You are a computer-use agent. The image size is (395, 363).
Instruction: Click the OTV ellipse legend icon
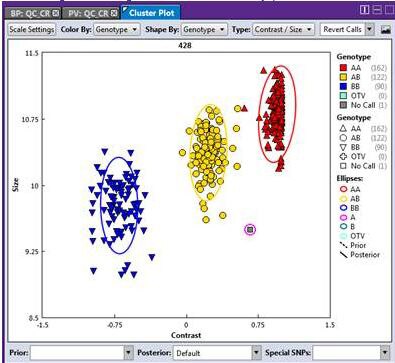click(x=343, y=236)
